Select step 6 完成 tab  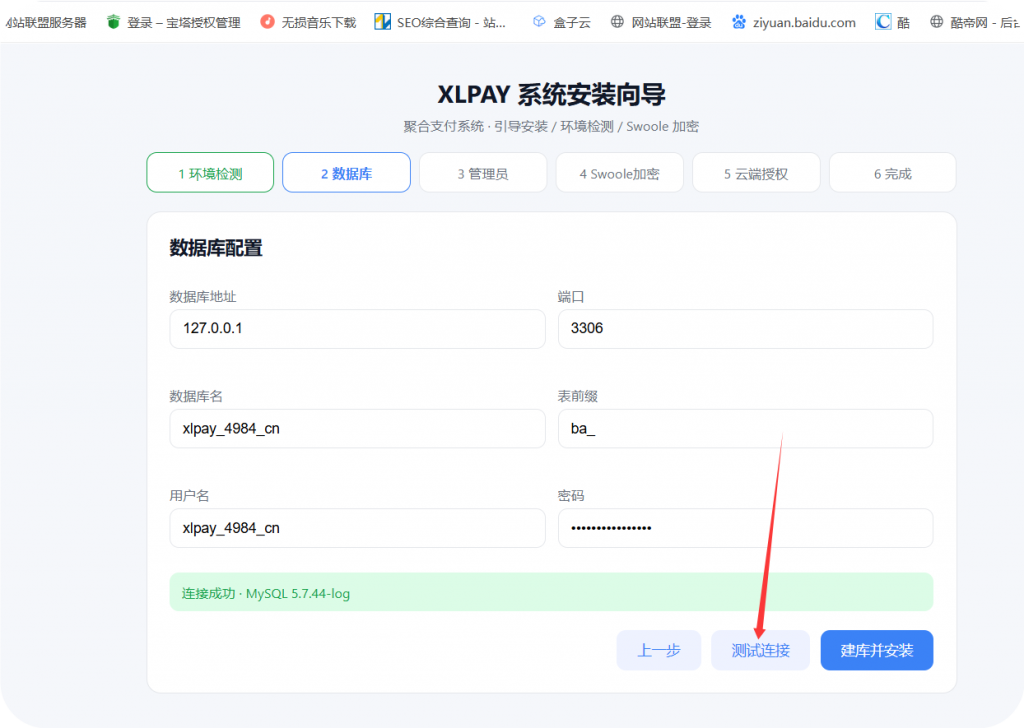pos(893,173)
